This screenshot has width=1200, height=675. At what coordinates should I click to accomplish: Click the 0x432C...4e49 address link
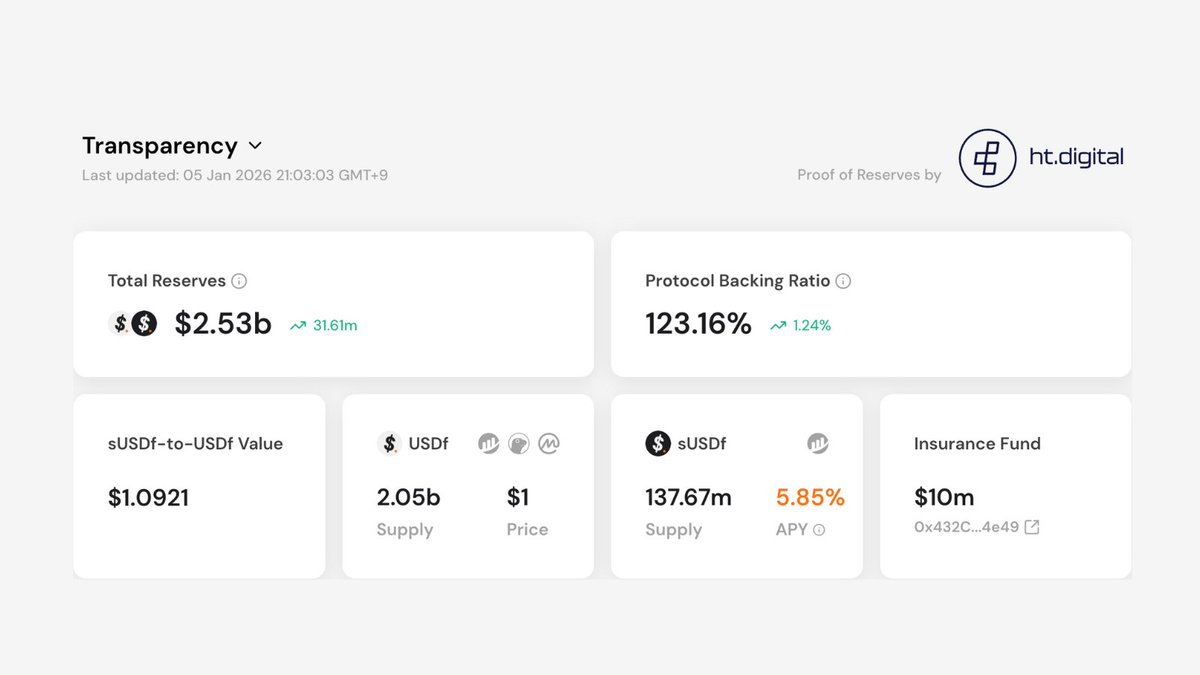[966, 527]
